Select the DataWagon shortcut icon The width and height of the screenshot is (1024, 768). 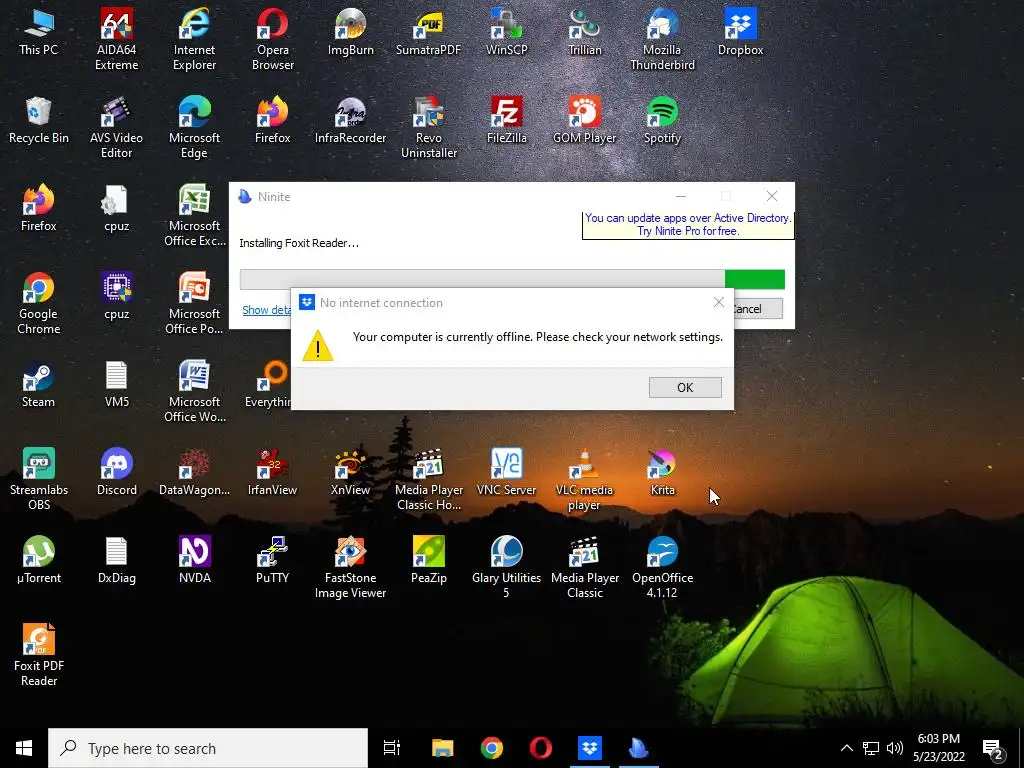click(194, 472)
